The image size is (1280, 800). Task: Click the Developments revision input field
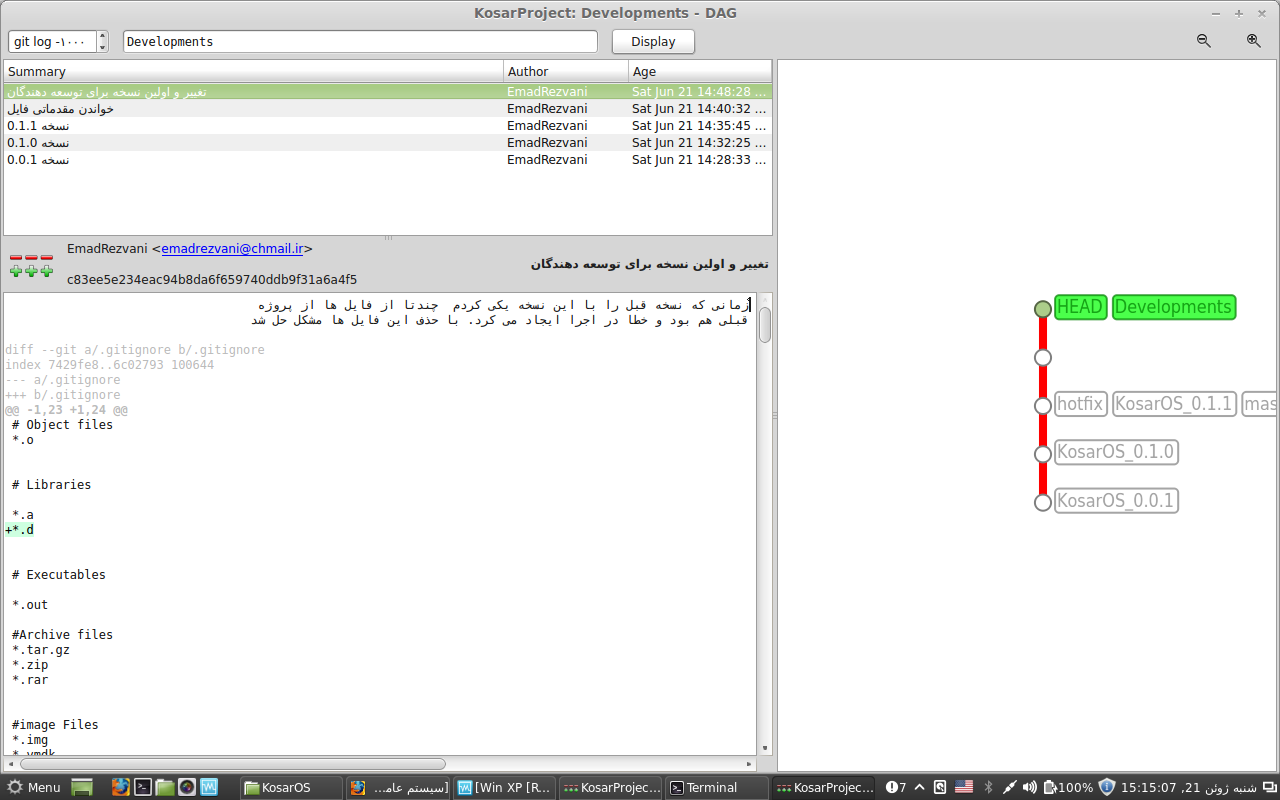click(360, 42)
